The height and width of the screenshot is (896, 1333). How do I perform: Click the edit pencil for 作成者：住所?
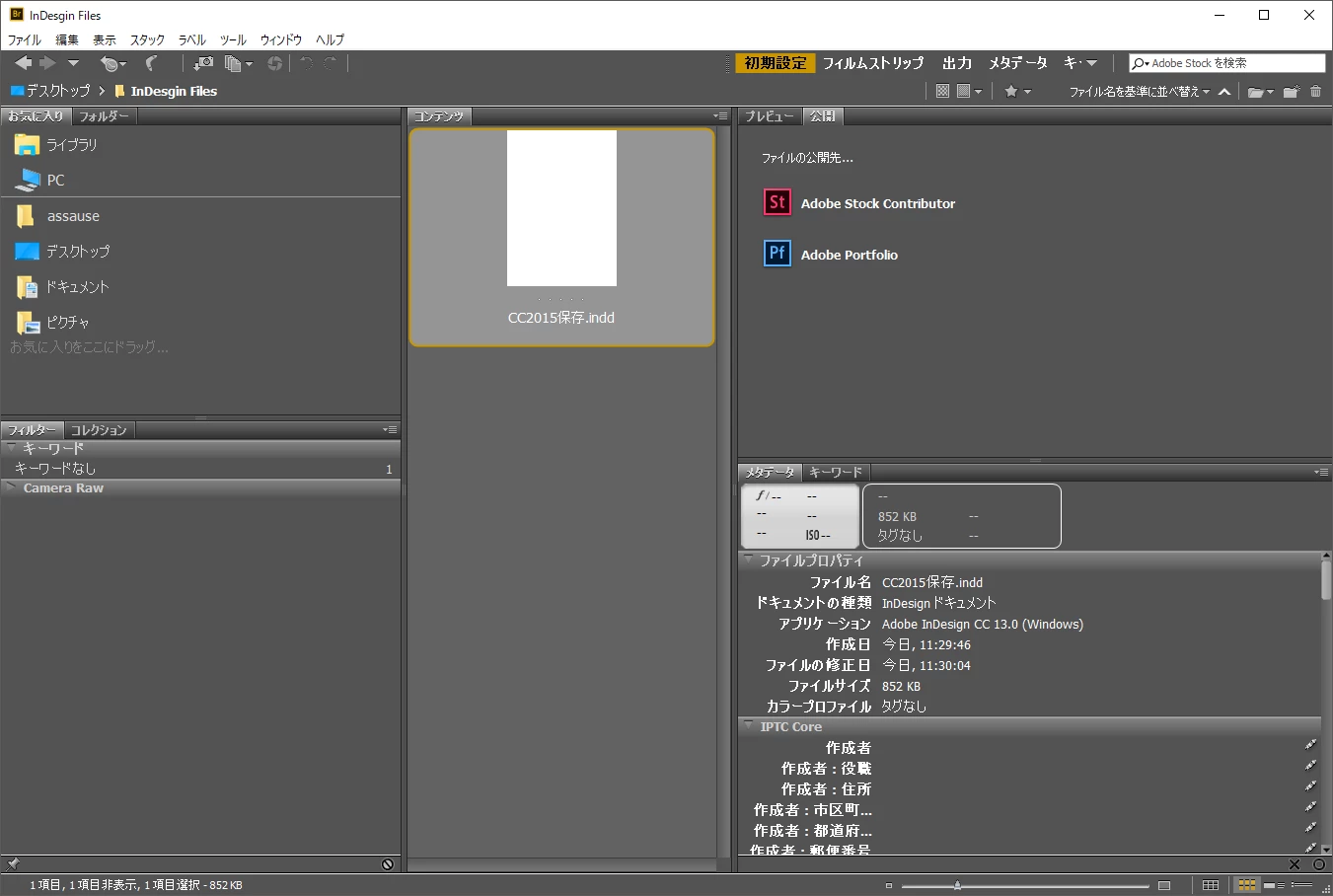[1310, 786]
